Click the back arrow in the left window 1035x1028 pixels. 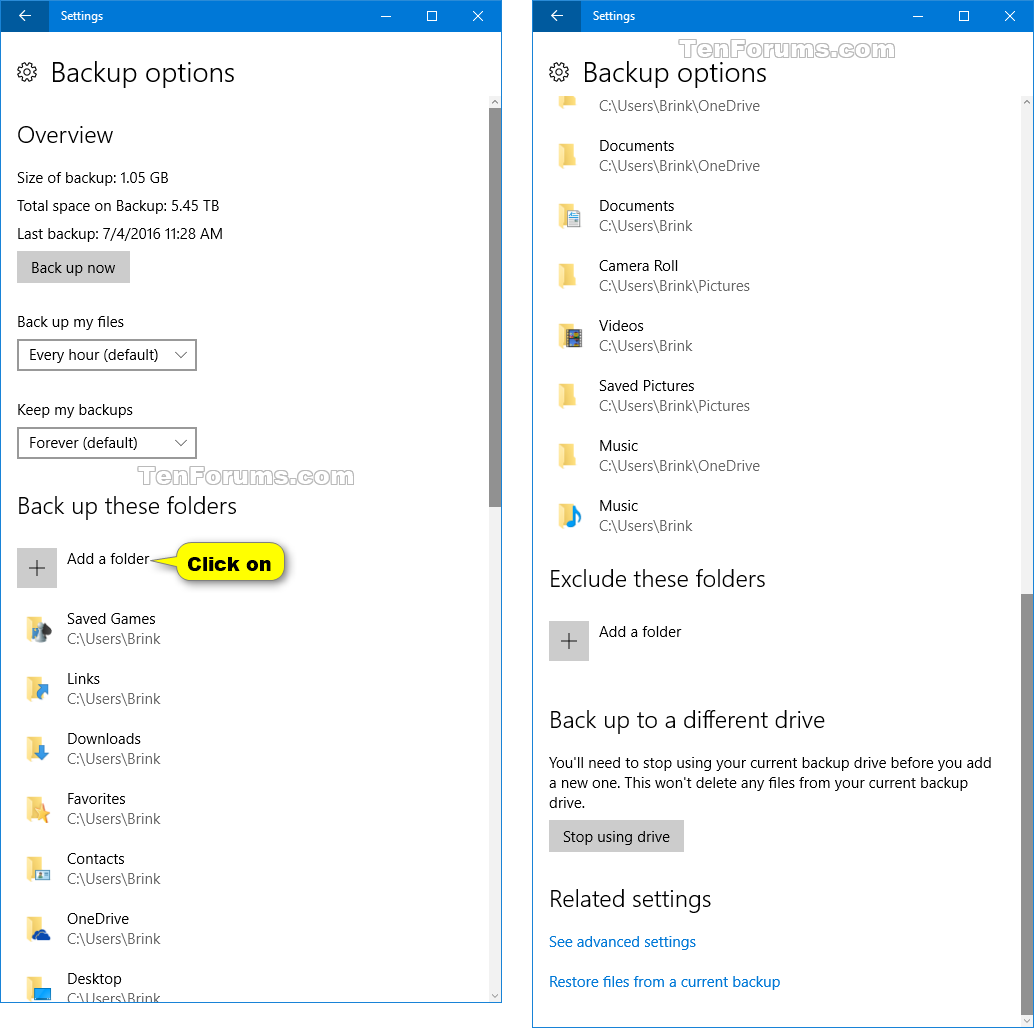(24, 16)
